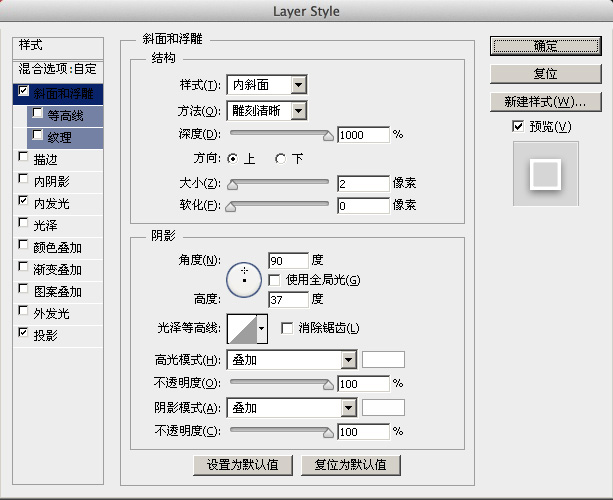Select 混合选项:自定 in styles list

[57, 69]
